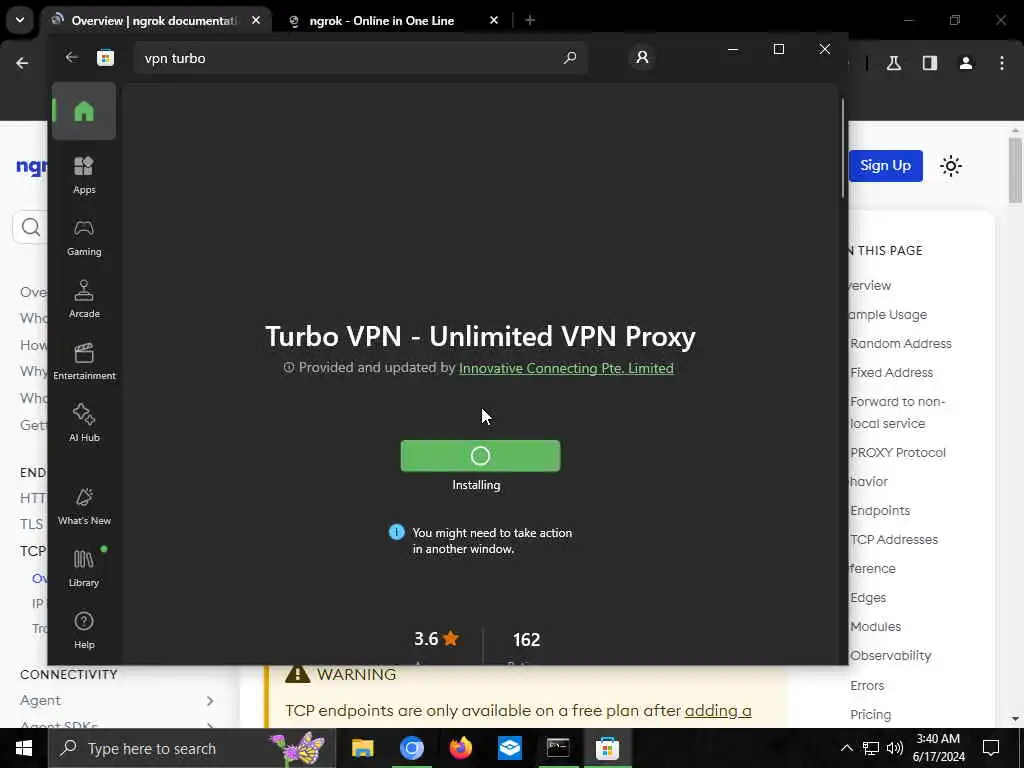Open Innovative Connecting Pte. Limited publisher link
Viewport: 1024px width, 768px height.
[566, 368]
